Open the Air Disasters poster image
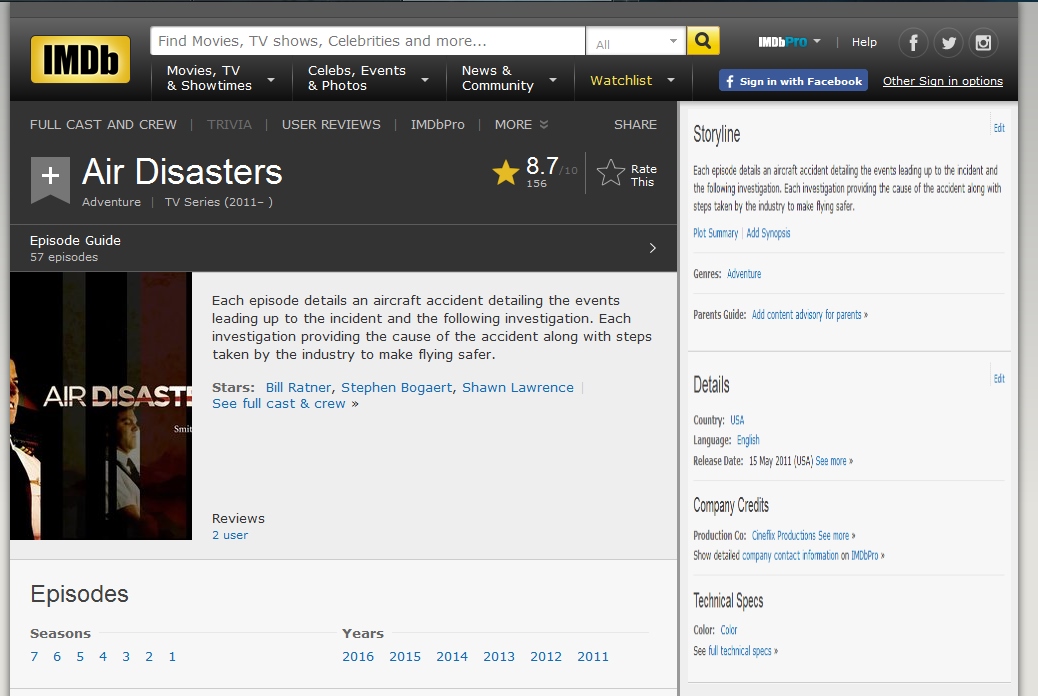 [x=101, y=405]
